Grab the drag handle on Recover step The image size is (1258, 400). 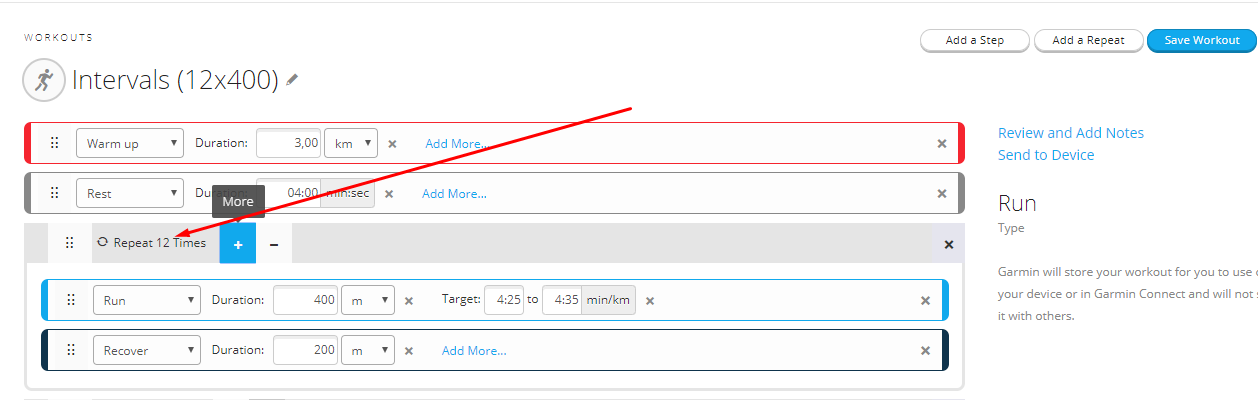click(x=71, y=350)
